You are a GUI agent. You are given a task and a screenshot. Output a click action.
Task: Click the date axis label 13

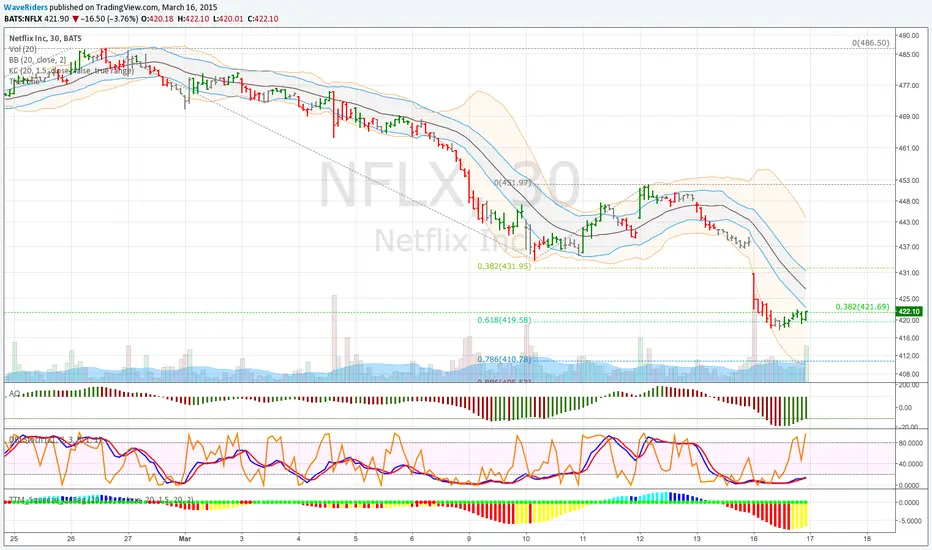(697, 539)
